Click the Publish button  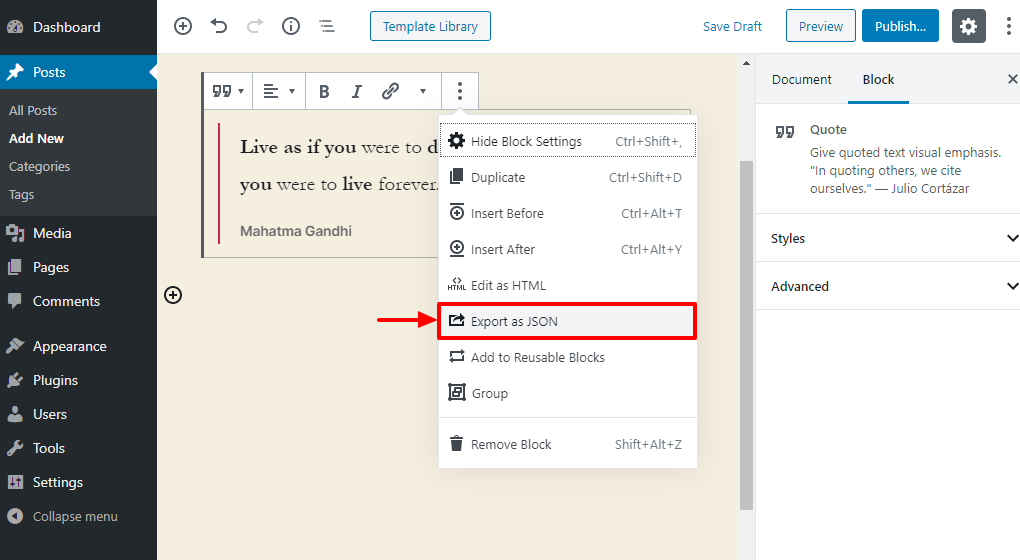(900, 27)
